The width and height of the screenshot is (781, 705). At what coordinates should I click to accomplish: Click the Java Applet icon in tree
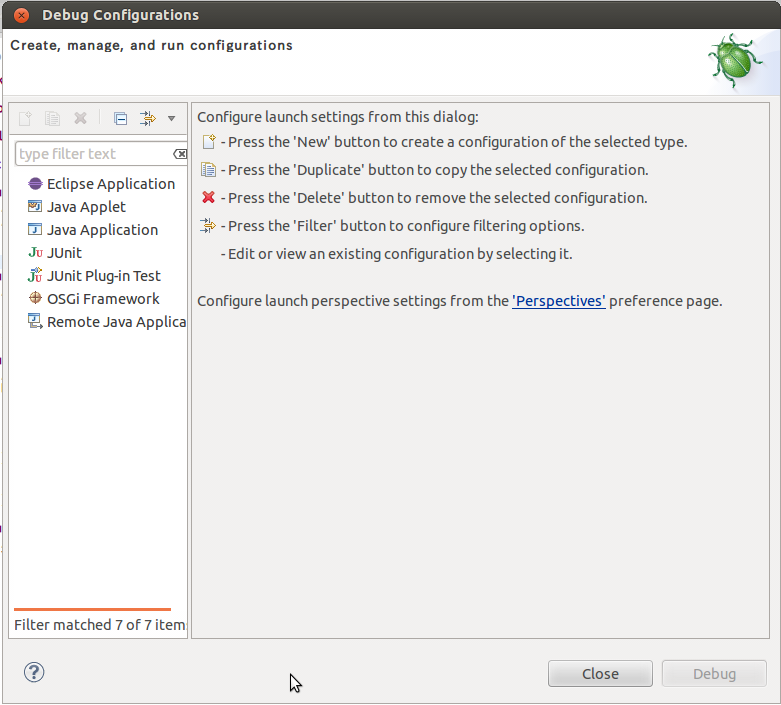pos(35,206)
